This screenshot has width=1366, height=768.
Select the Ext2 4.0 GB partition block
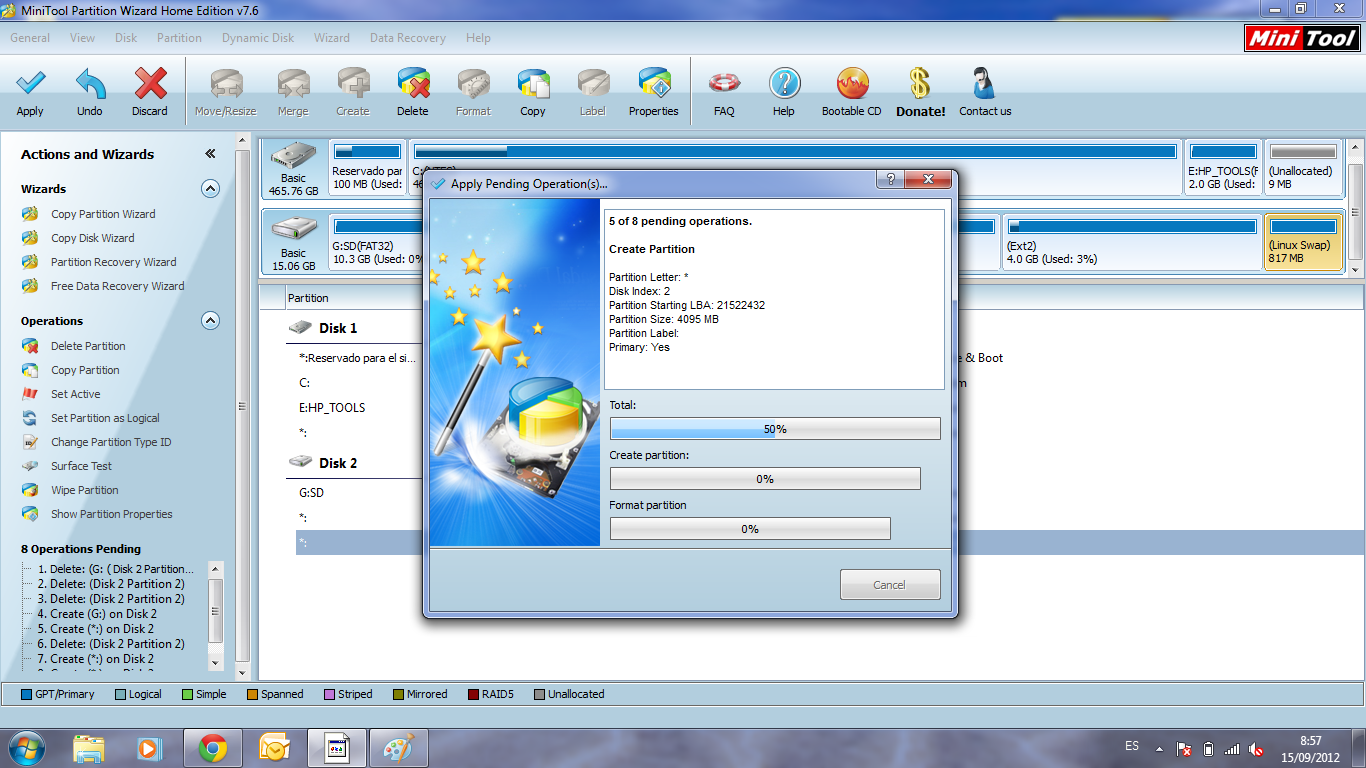click(1131, 242)
